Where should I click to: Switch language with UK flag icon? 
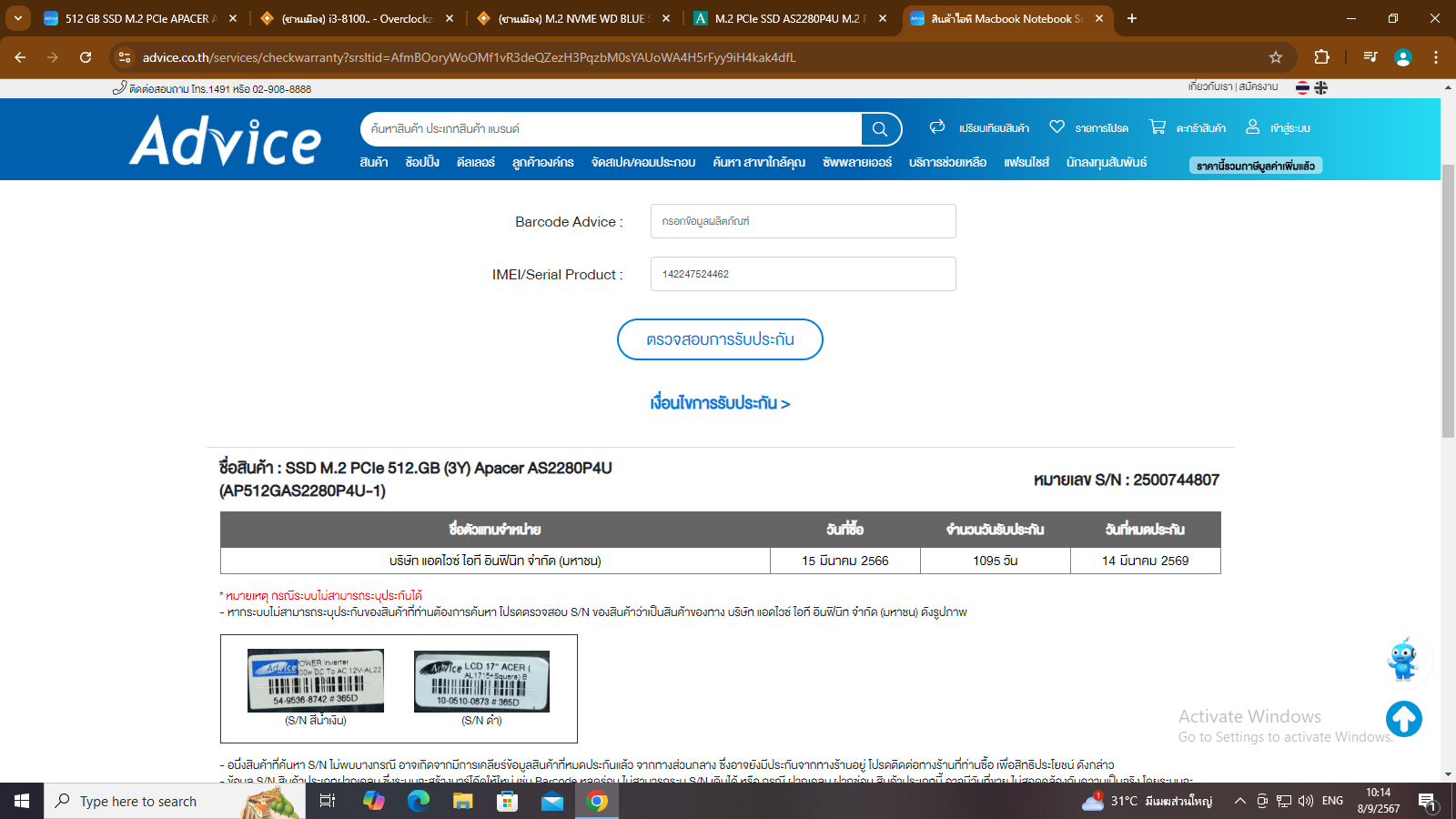(1321, 87)
